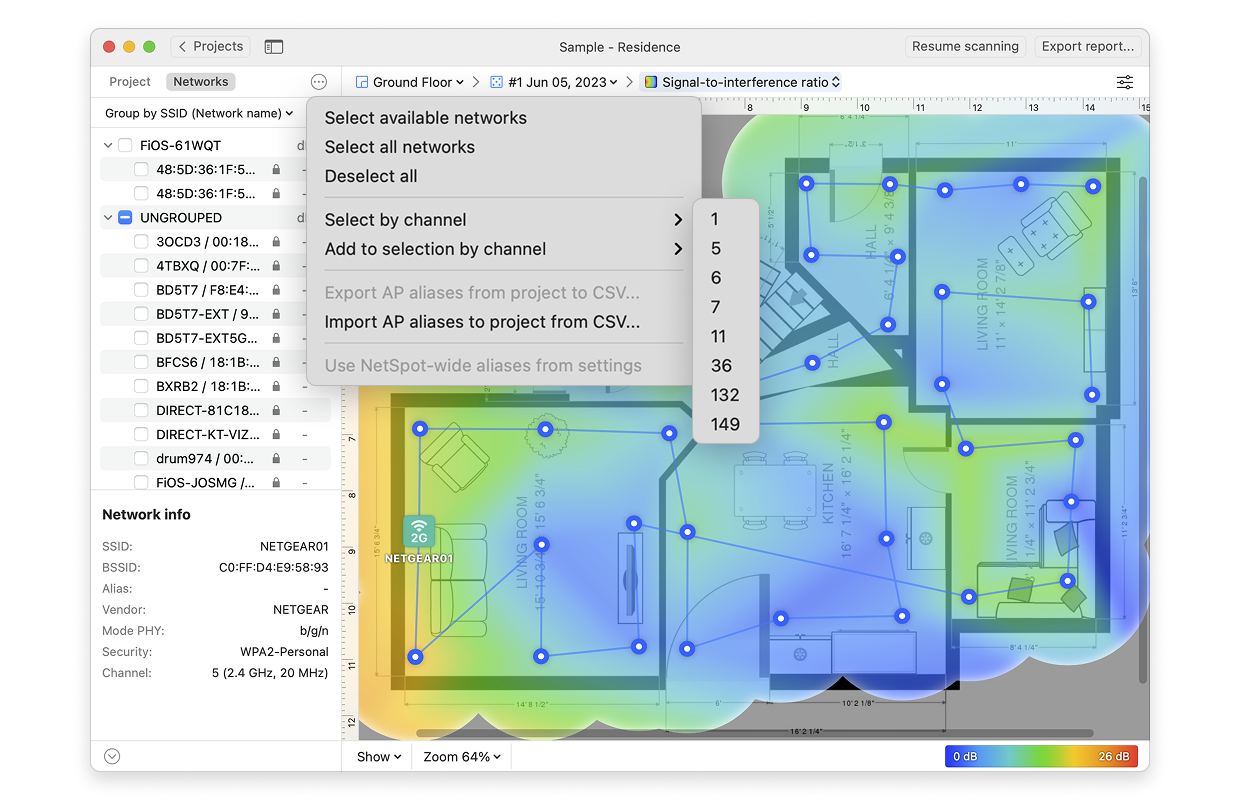Open the Signal-to-interference ratio selector
This screenshot has height=800, width=1240.
click(x=741, y=82)
